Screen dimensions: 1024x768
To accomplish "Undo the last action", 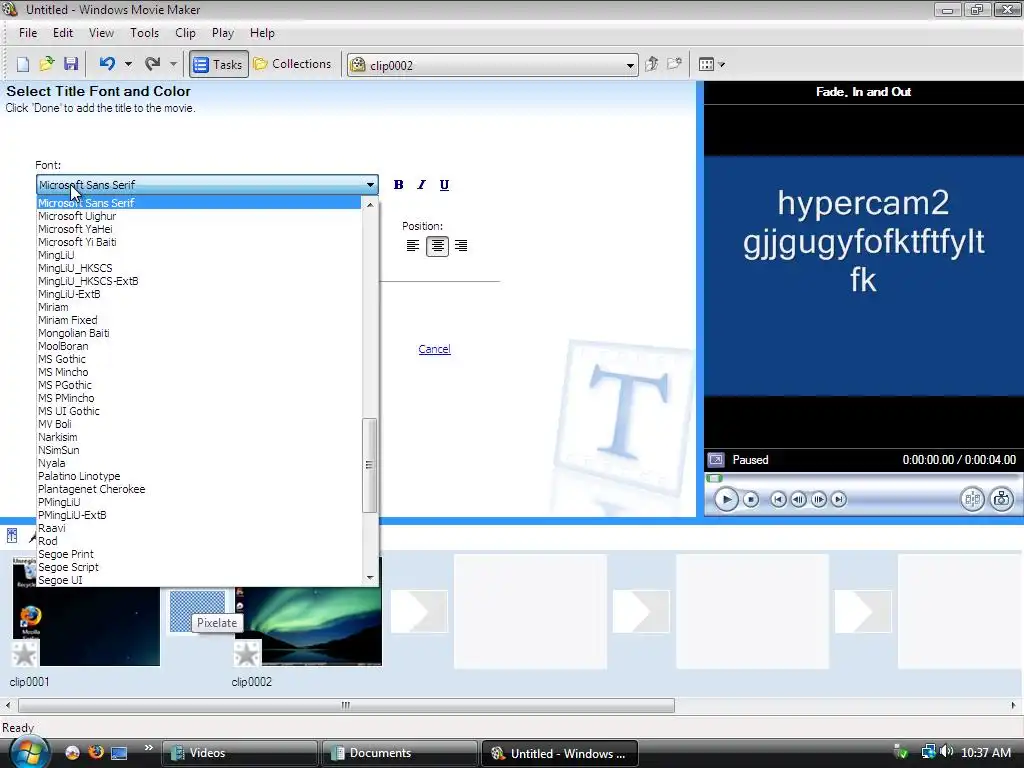I will [107, 64].
